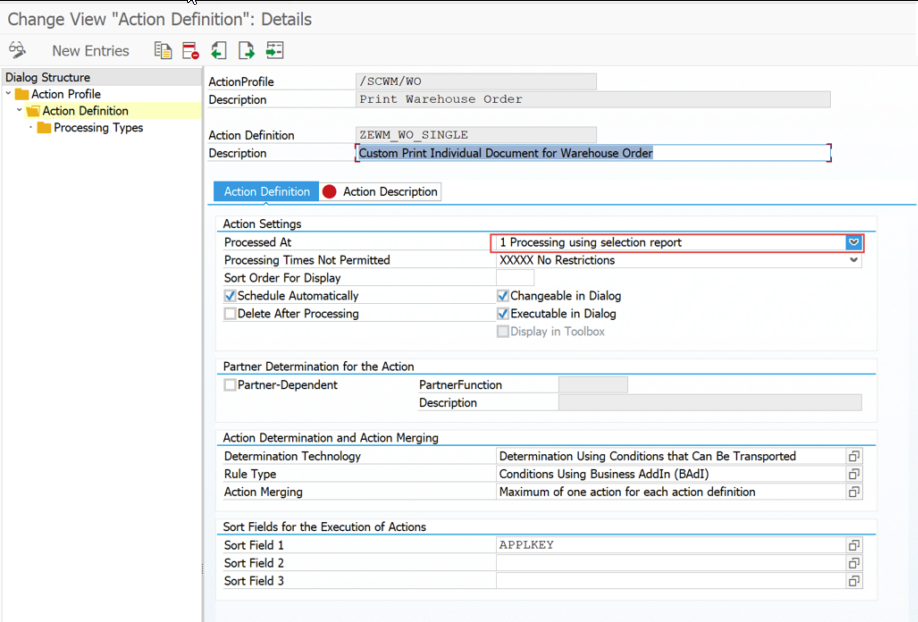
Task: Open value help for Action Merging
Action: (854, 492)
